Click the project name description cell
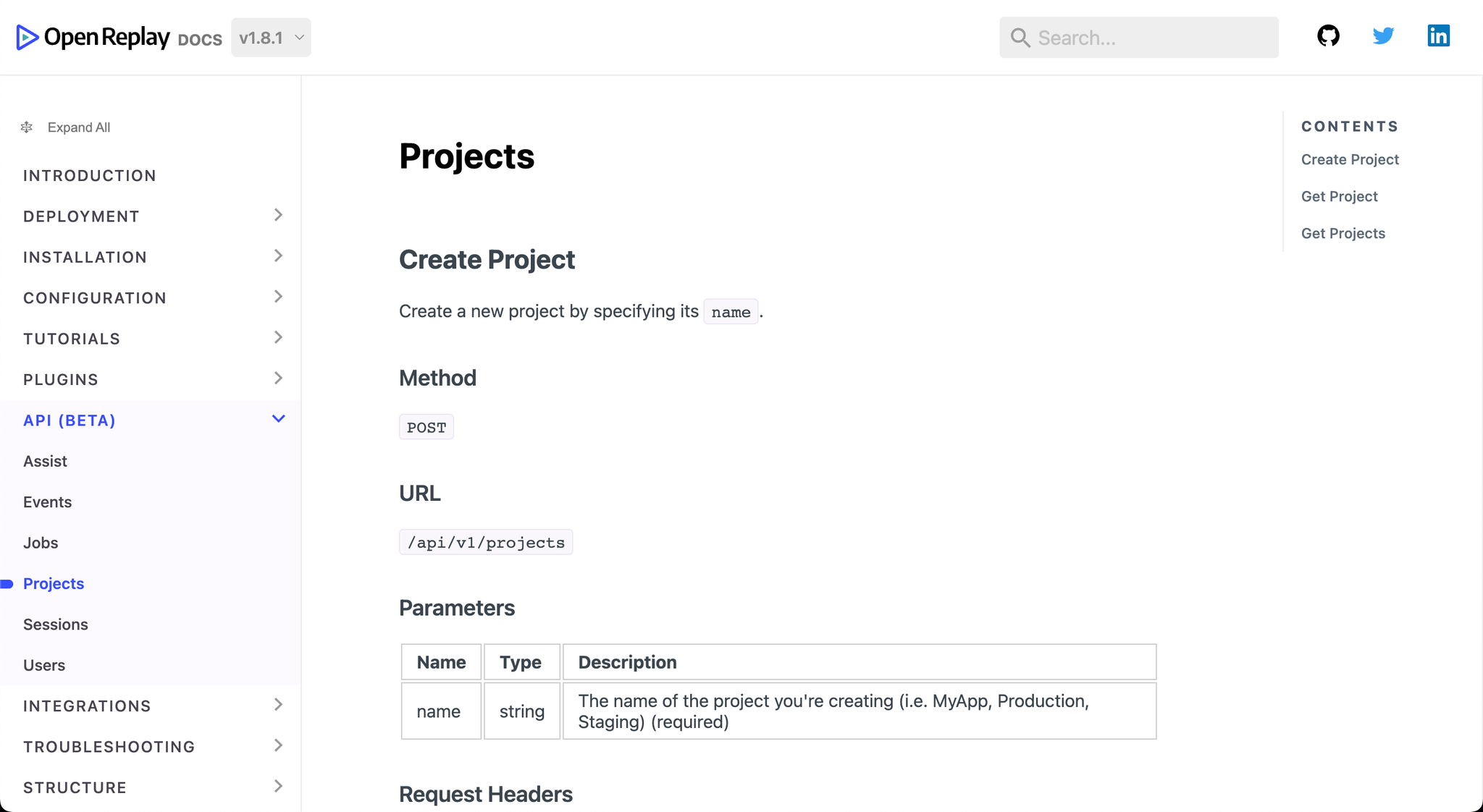The width and height of the screenshot is (1483, 812). click(x=860, y=711)
